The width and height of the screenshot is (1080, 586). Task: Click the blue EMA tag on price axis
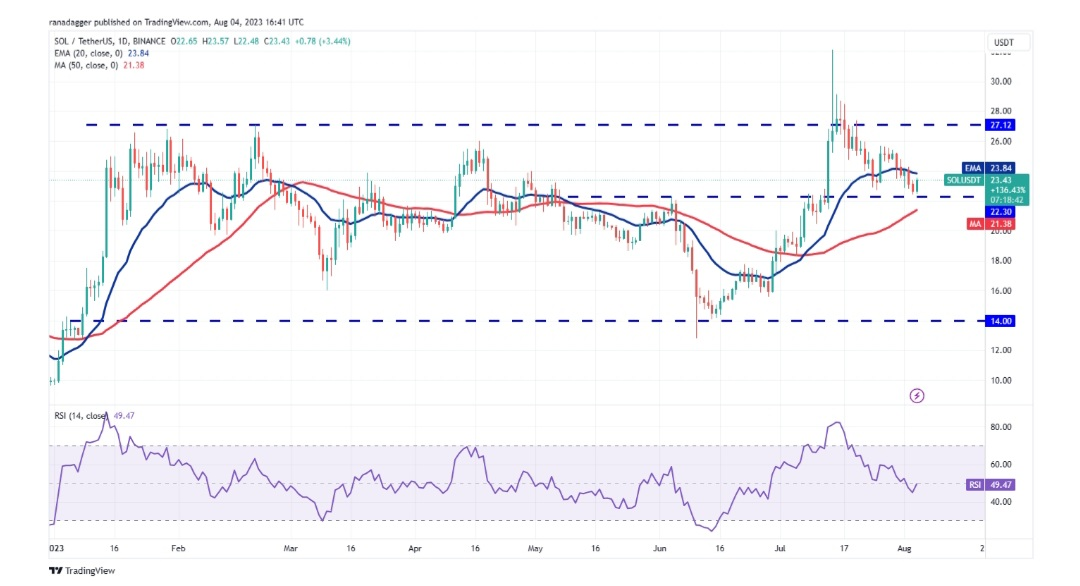(x=971, y=168)
